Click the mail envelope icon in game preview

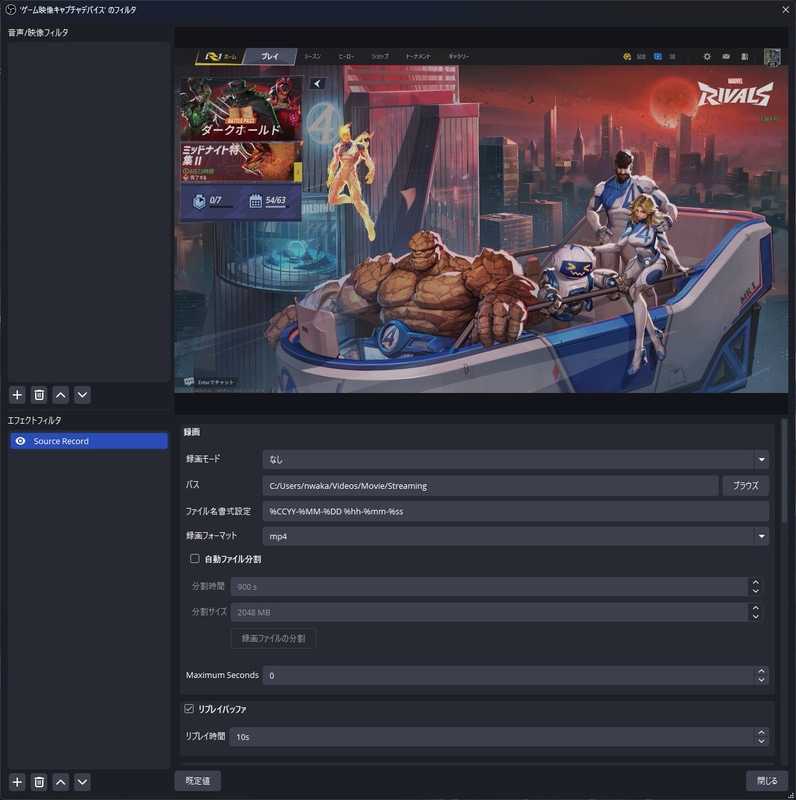point(726,57)
